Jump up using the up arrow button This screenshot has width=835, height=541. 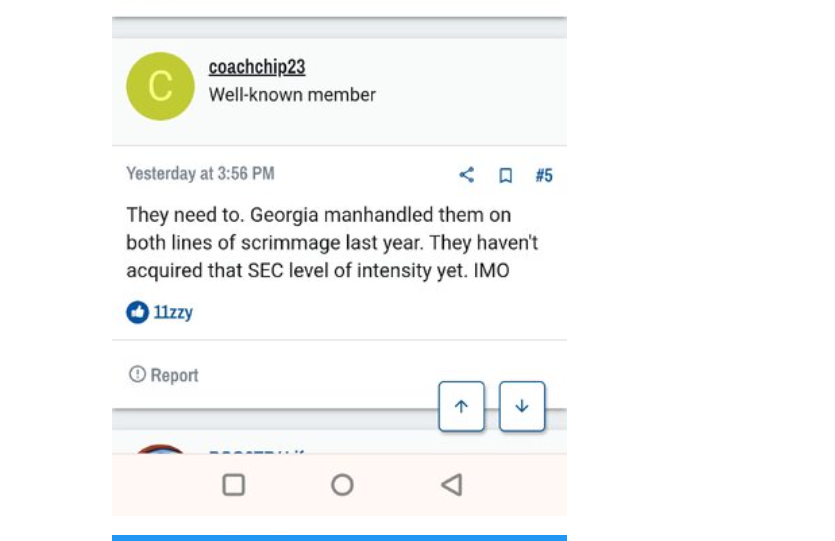pyautogui.click(x=462, y=406)
